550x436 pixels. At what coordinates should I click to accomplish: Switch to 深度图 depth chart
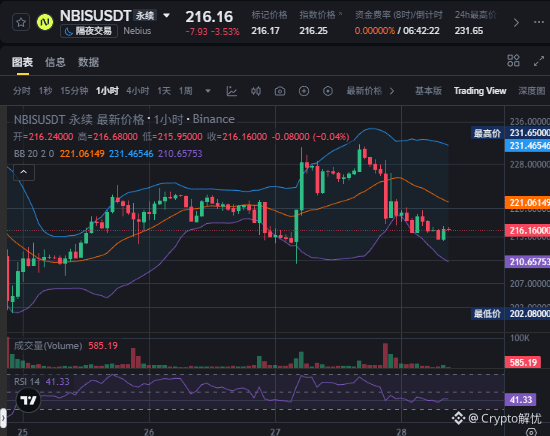coord(532,91)
